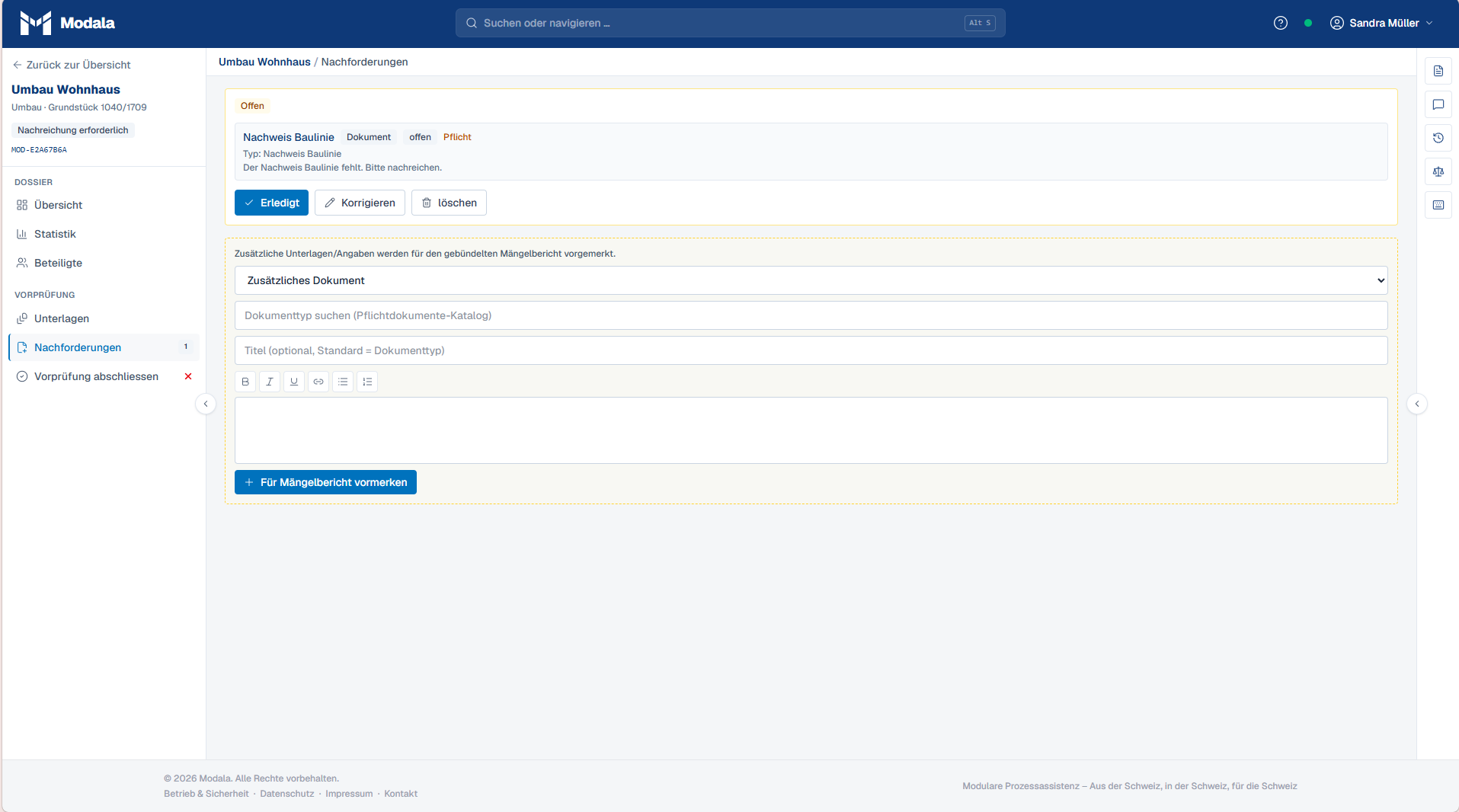Click the Dokumenttyp suchen field
The width and height of the screenshot is (1459, 812).
[811, 315]
